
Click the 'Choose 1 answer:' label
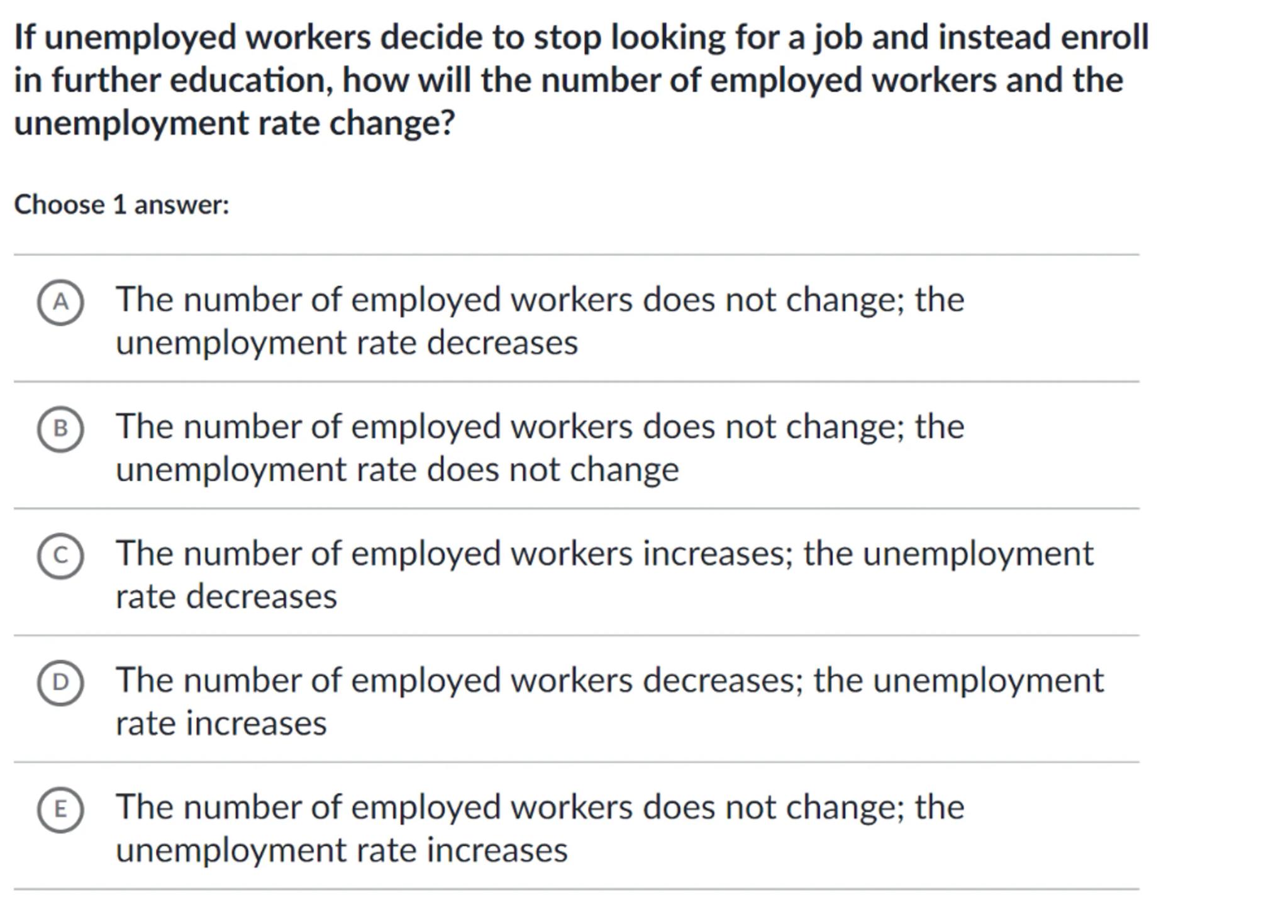click(x=121, y=205)
